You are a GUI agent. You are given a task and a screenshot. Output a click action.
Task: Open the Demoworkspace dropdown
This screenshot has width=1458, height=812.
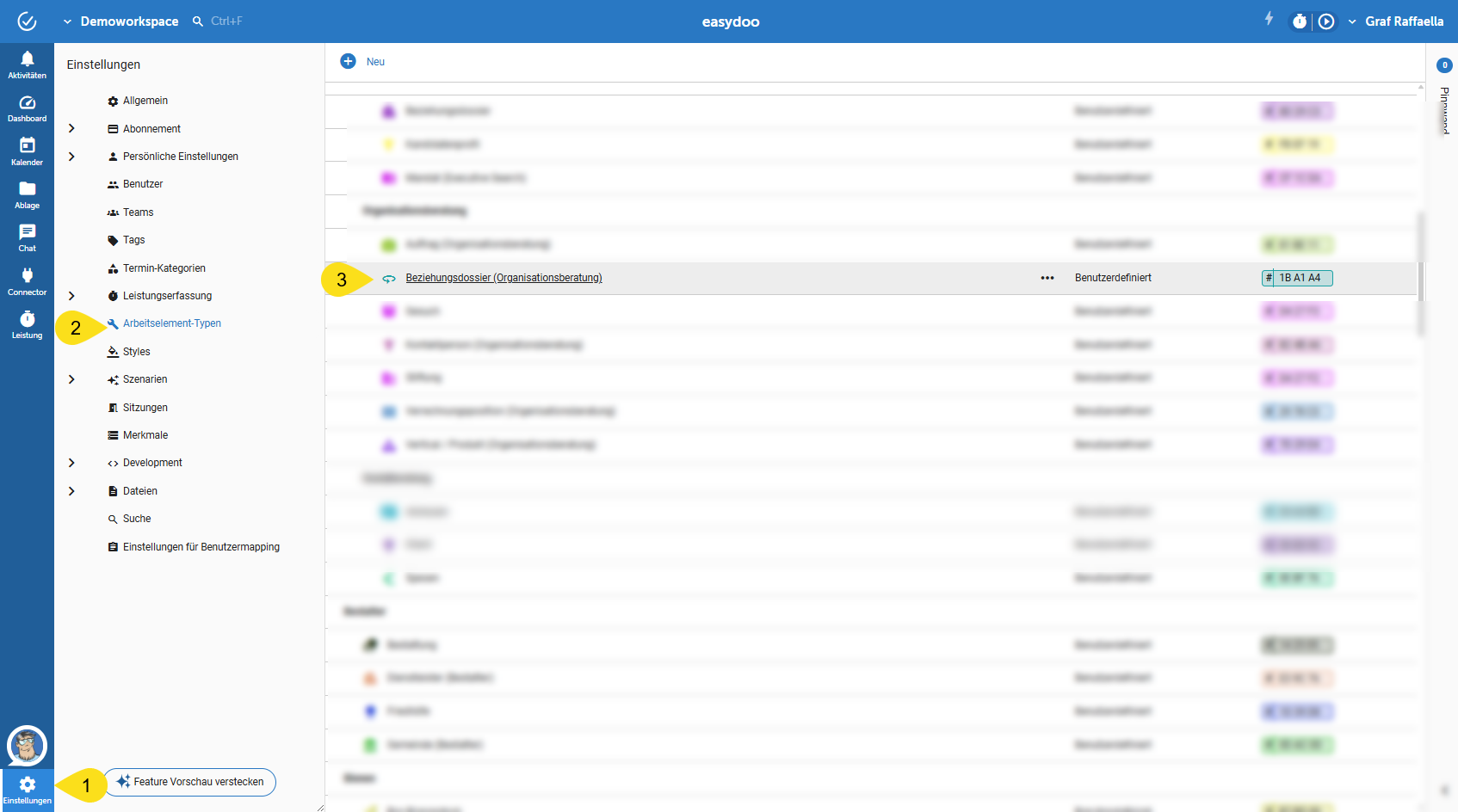tap(120, 22)
